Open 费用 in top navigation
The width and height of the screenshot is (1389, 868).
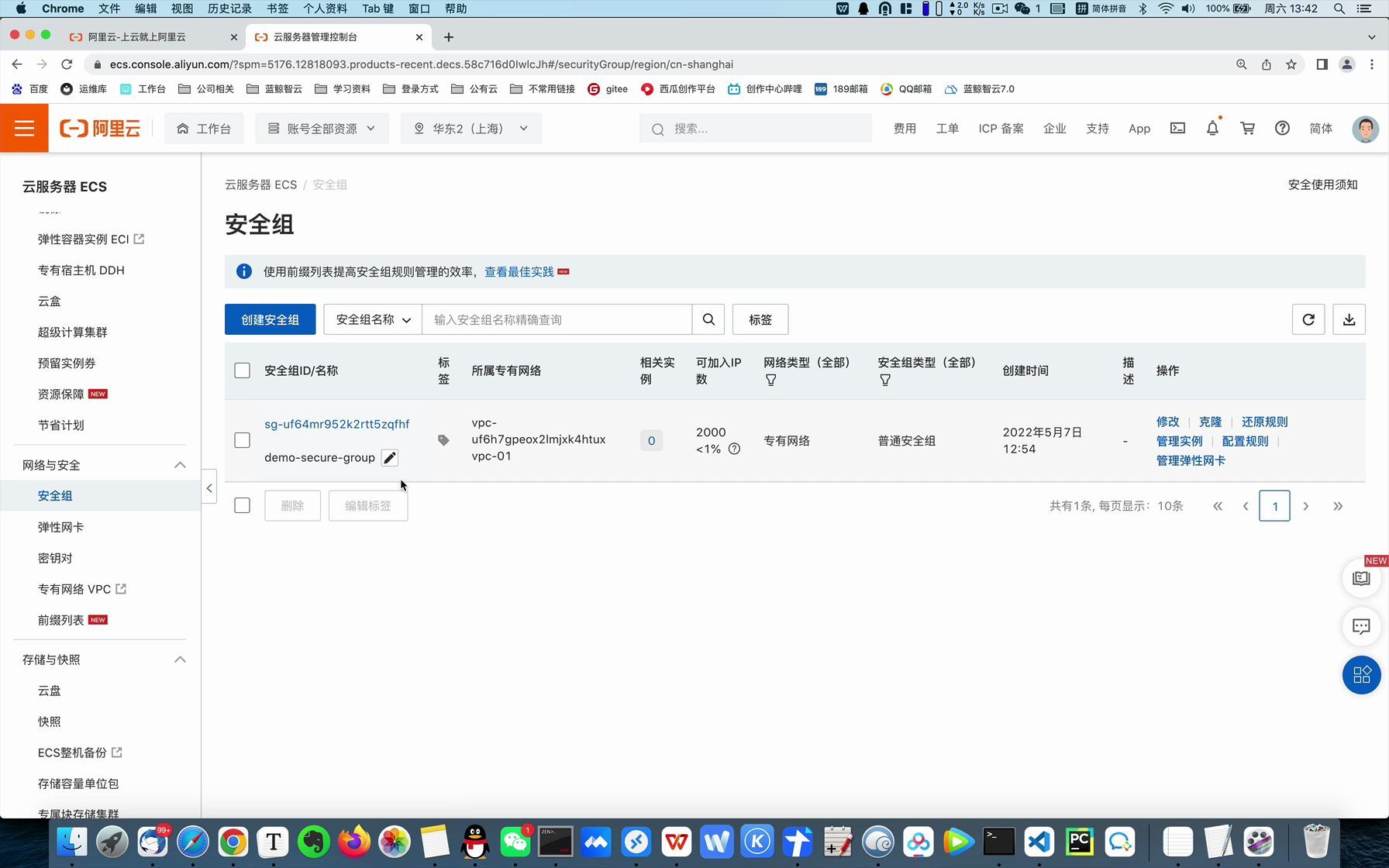pos(905,129)
